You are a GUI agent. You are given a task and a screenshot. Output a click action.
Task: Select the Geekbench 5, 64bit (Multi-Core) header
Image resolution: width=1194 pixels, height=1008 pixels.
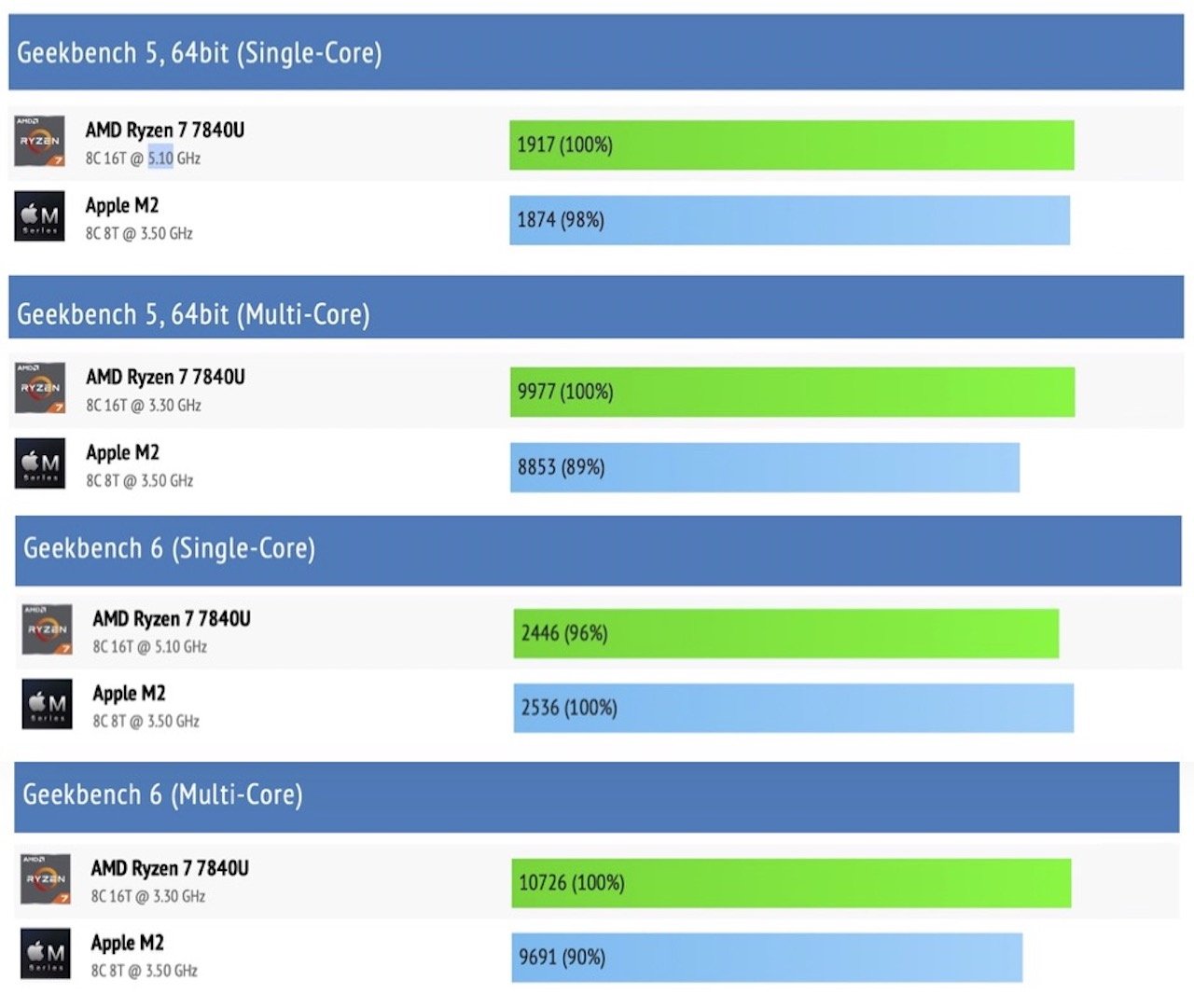[193, 314]
